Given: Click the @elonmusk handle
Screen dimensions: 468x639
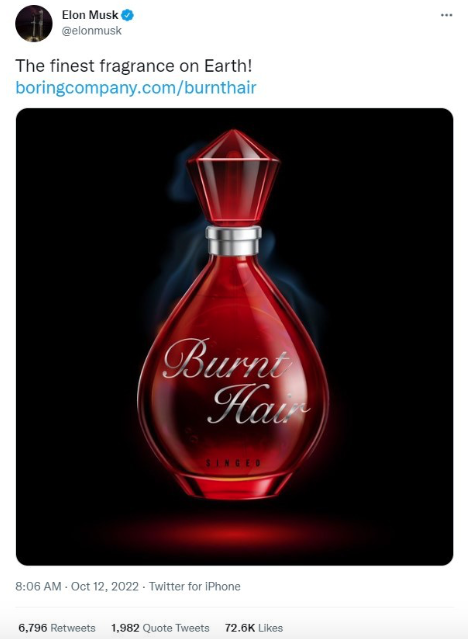Looking at the screenshot, I should click(91, 31).
